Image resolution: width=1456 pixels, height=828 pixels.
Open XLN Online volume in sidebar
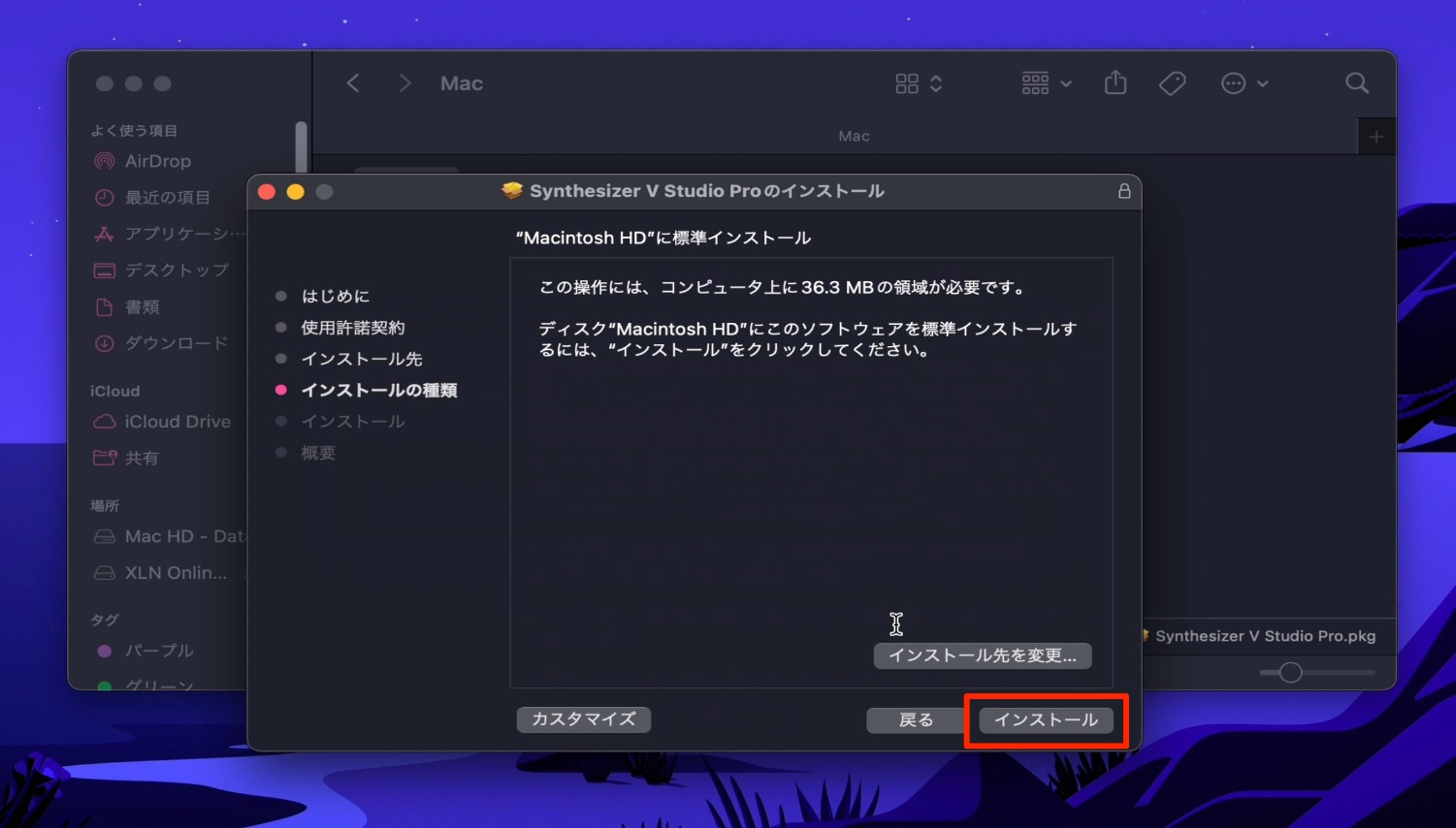pos(176,573)
